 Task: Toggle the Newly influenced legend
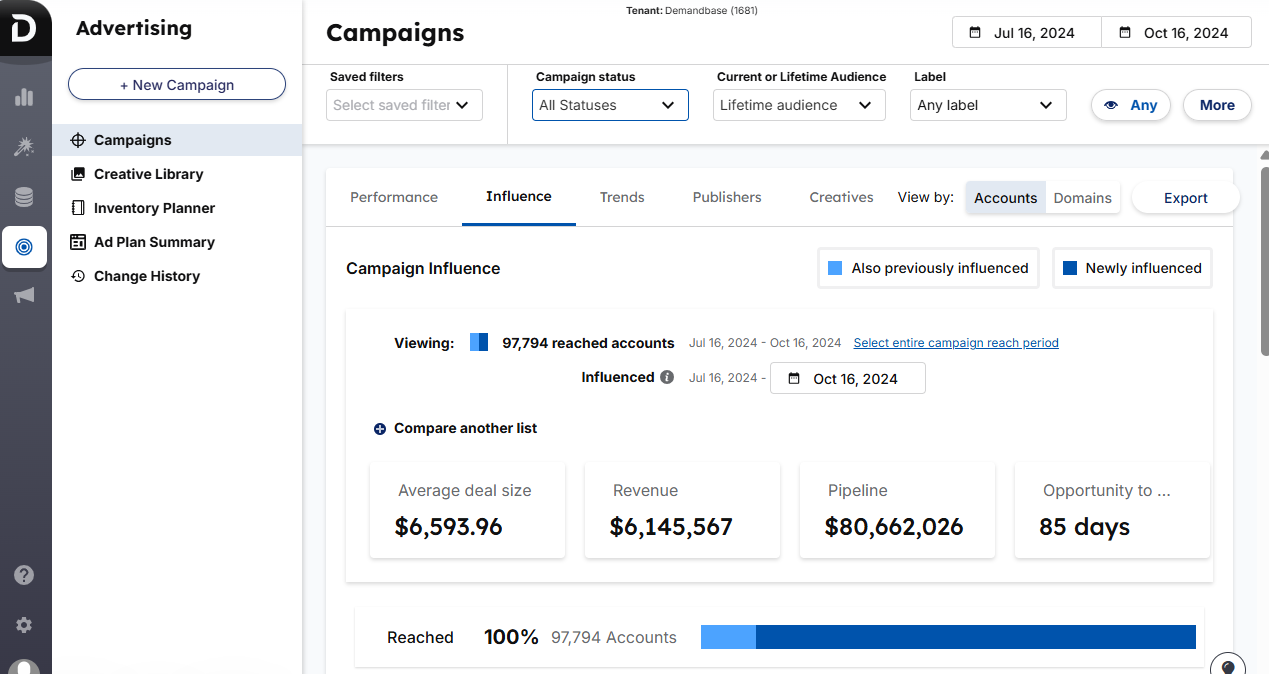point(1132,267)
